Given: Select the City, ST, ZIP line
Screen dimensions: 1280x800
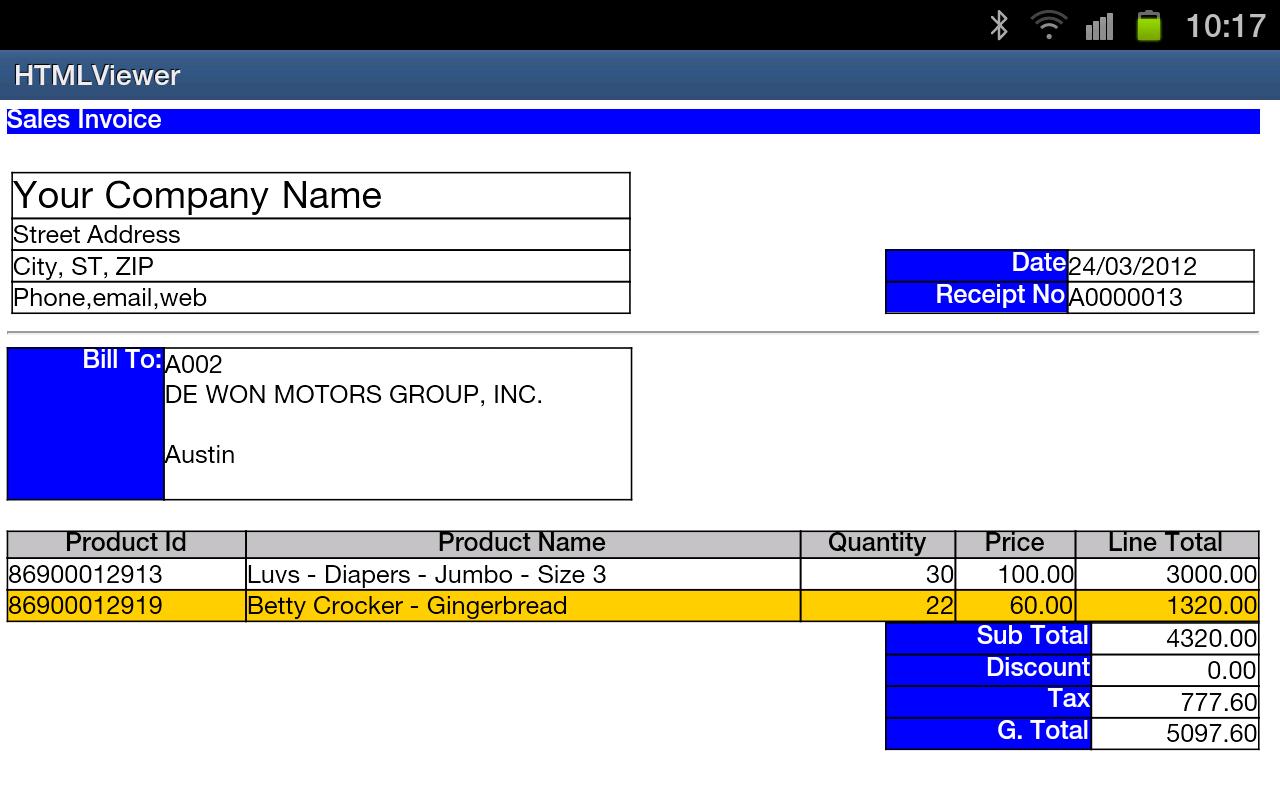Looking at the screenshot, I should tap(83, 267).
